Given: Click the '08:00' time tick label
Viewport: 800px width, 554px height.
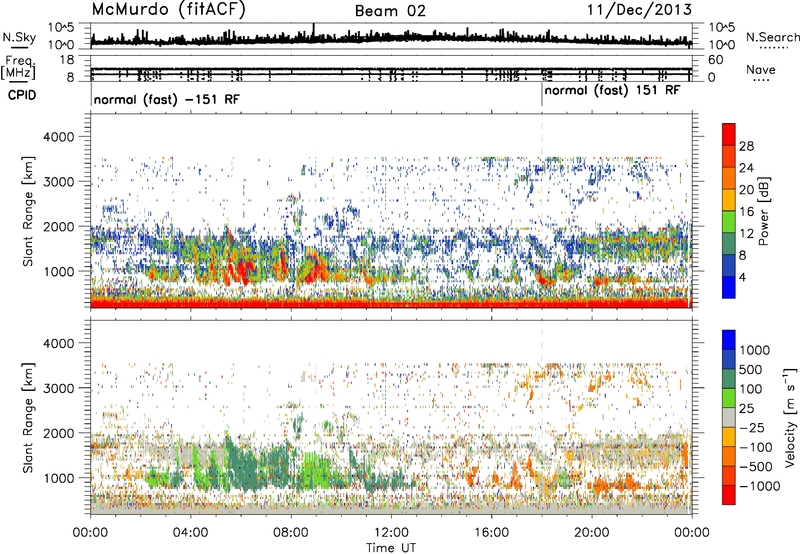Looking at the screenshot, I should point(291,533).
